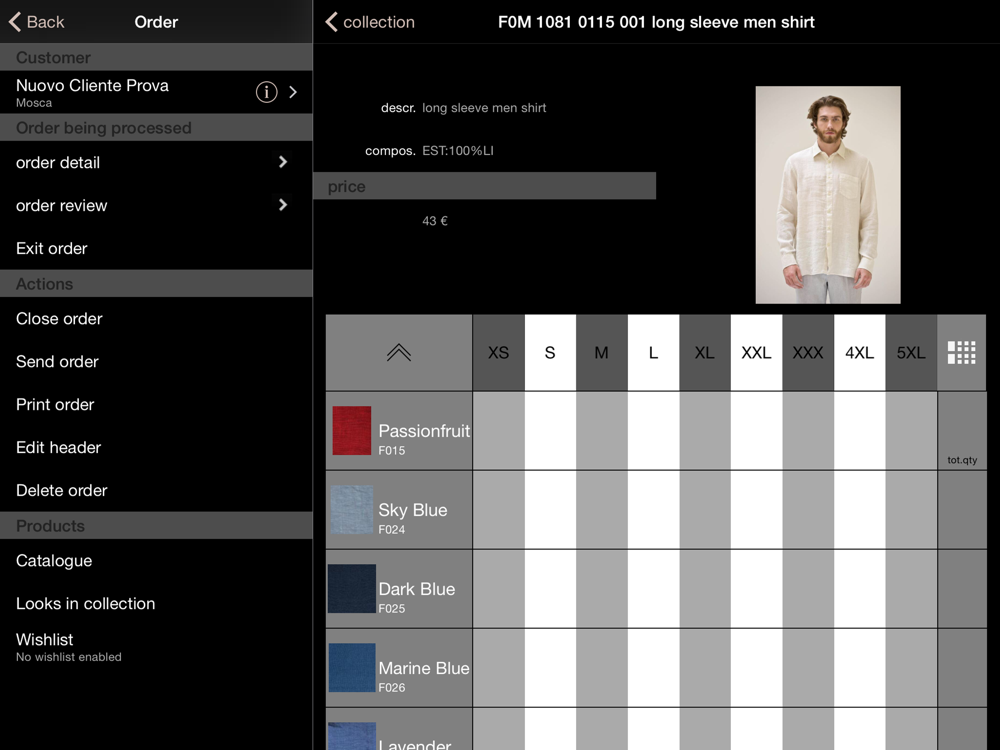Open order detail chevron
This screenshot has height=750, width=1000.
click(x=283, y=162)
